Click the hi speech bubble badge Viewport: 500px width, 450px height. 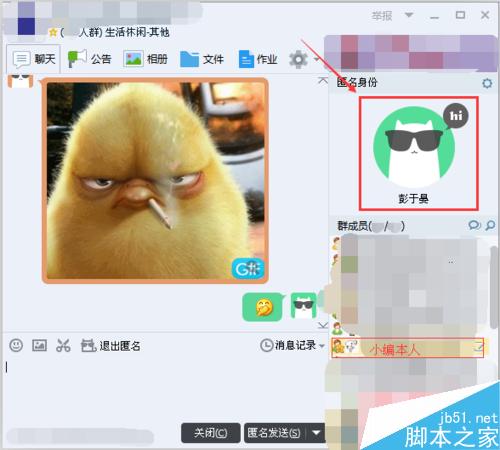455,116
